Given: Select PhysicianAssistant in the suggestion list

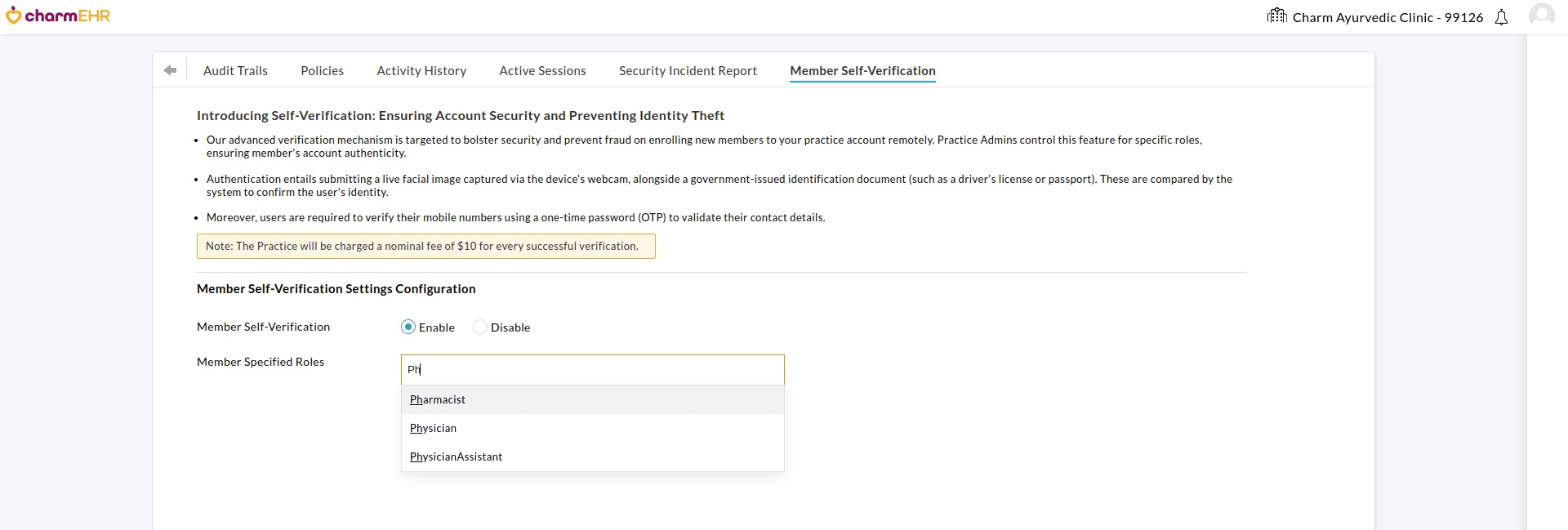Looking at the screenshot, I should click(456, 457).
